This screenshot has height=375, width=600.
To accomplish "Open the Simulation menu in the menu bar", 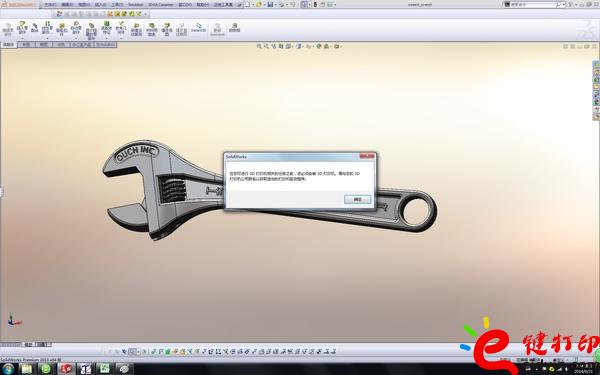I will 135,5.
